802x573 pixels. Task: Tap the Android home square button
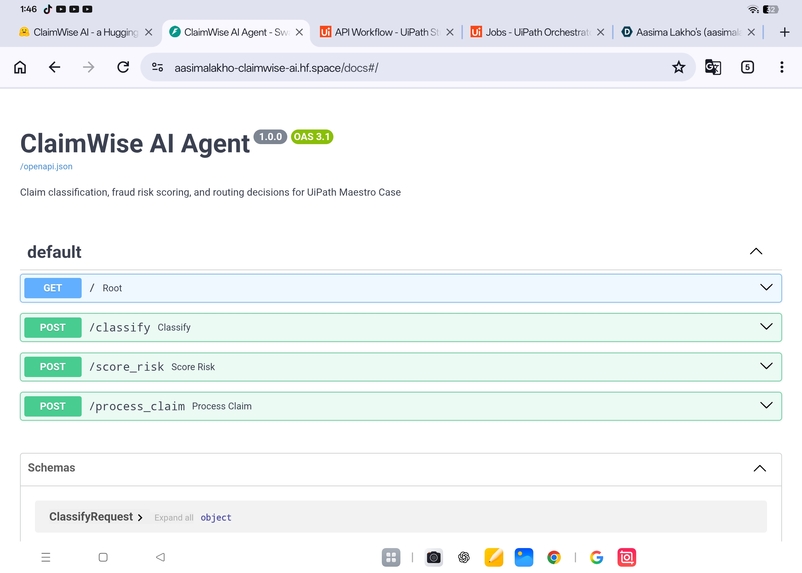(103, 557)
